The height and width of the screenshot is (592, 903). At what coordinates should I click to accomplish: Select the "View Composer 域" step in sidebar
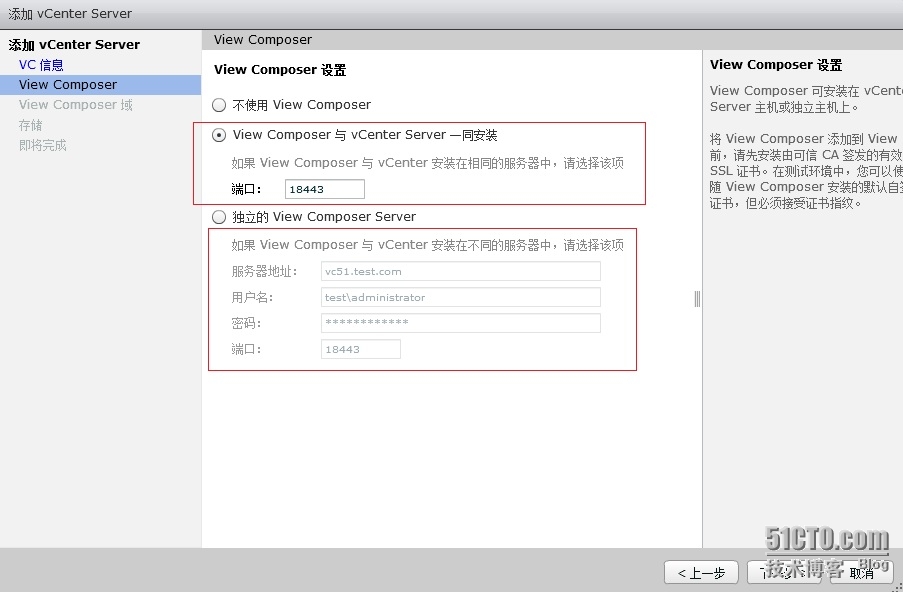[x=75, y=105]
